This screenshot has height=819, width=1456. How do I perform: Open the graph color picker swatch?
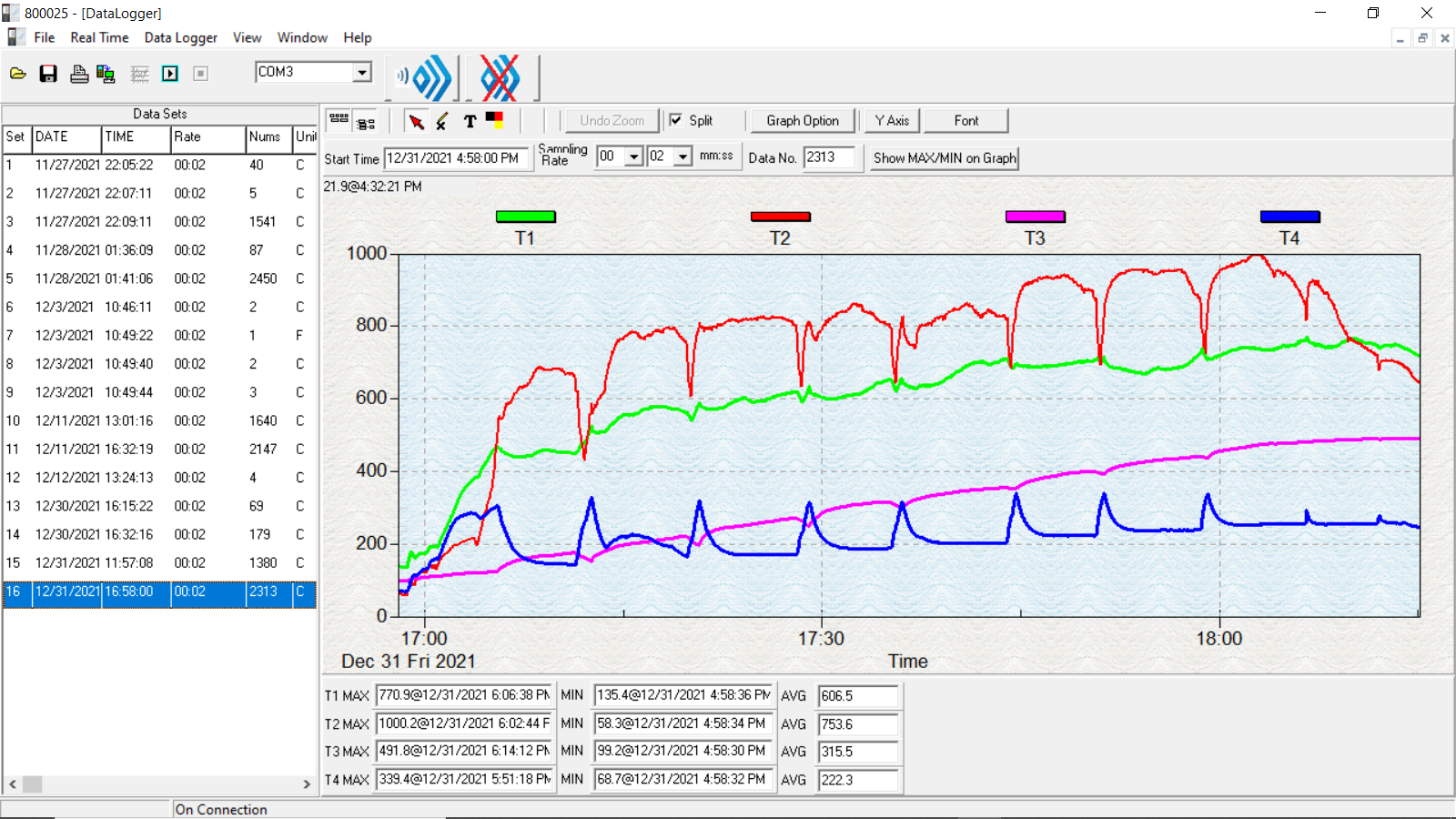tap(494, 119)
